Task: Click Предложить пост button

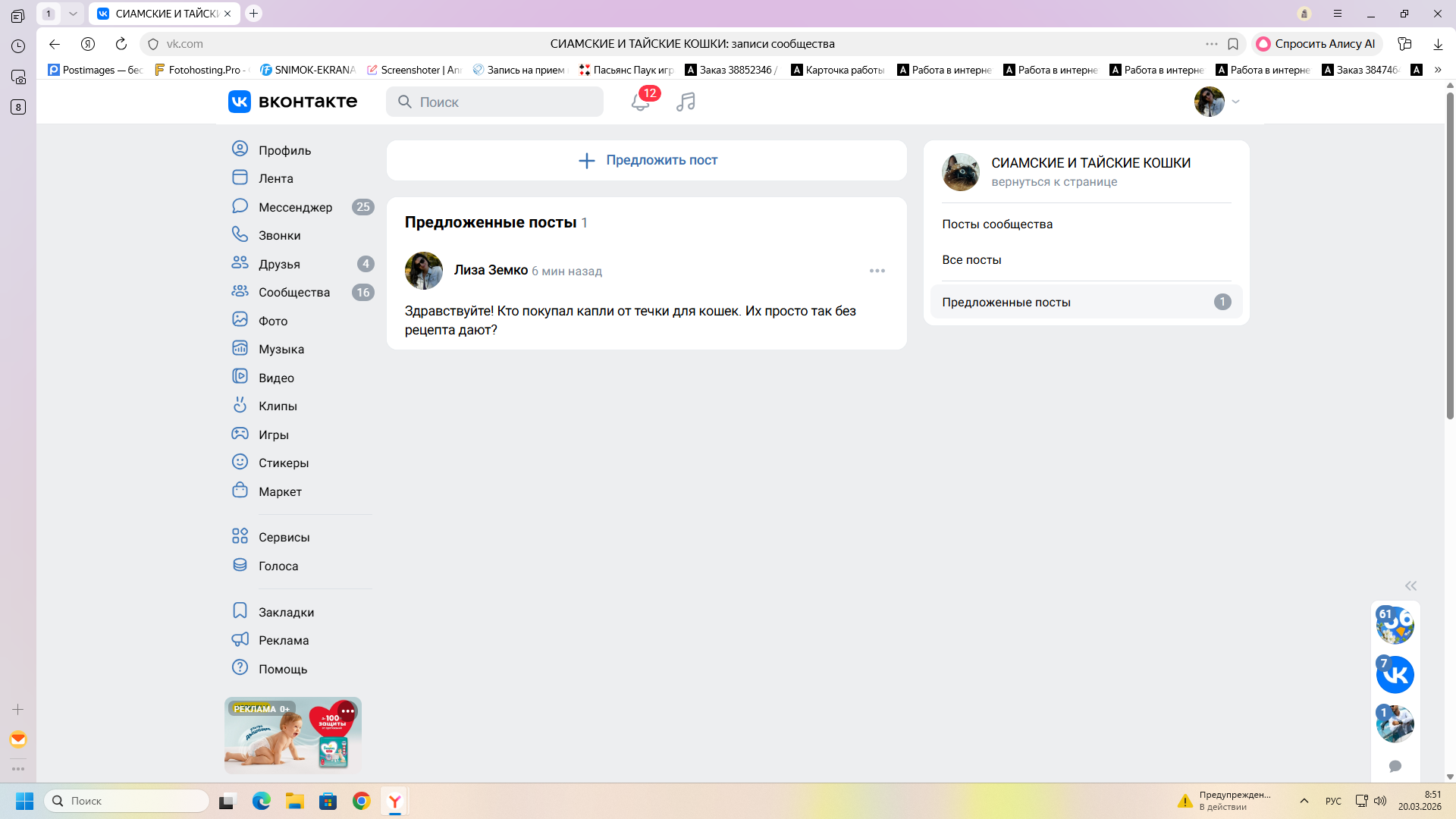Action: [647, 160]
